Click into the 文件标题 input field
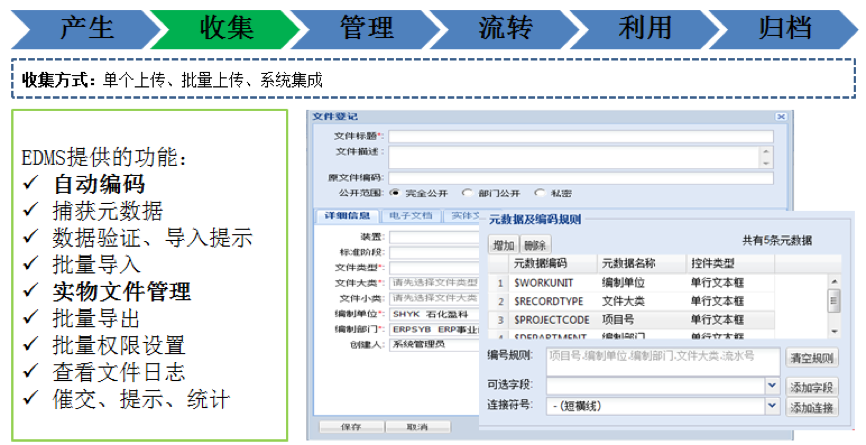This screenshot has height=445, width=866. point(580,136)
